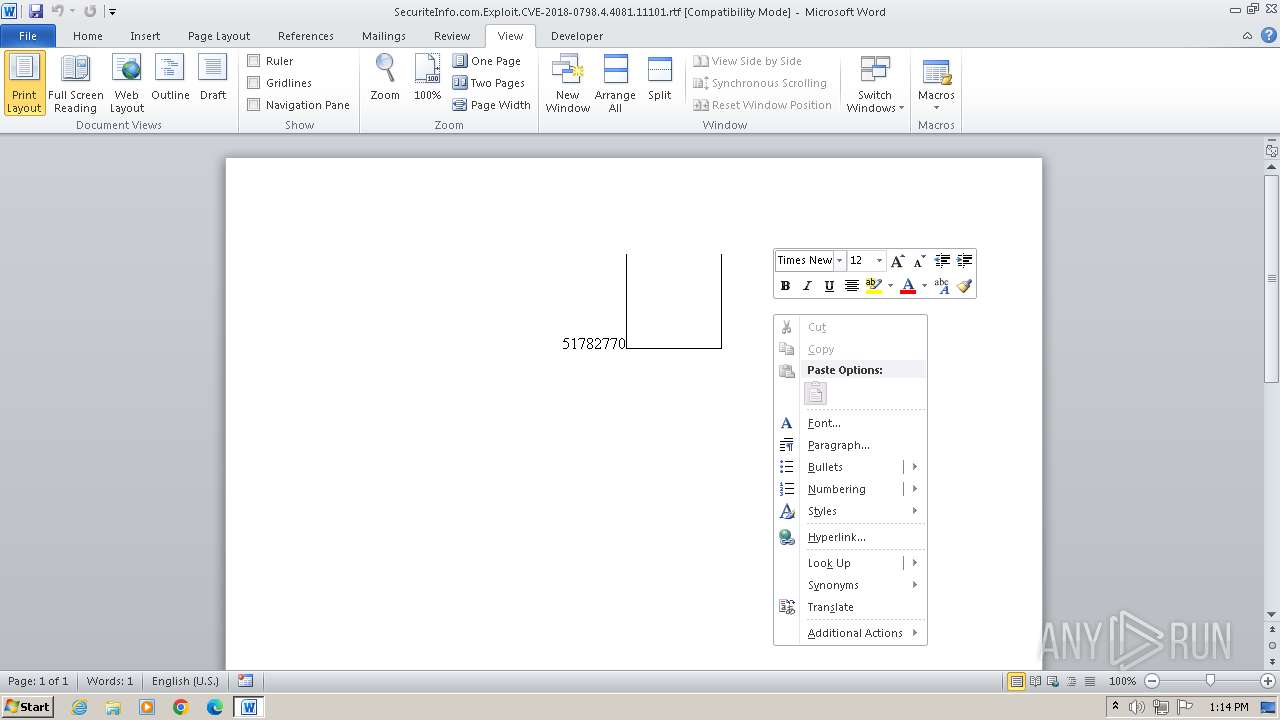
Task: Shrink font size in mini toolbar
Action: coord(919,261)
